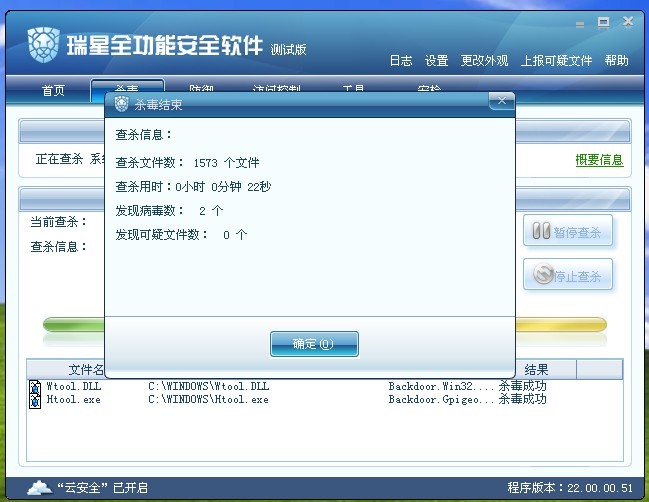Click the green scan progress bar
The height and width of the screenshot is (502, 649).
[x=74, y=324]
